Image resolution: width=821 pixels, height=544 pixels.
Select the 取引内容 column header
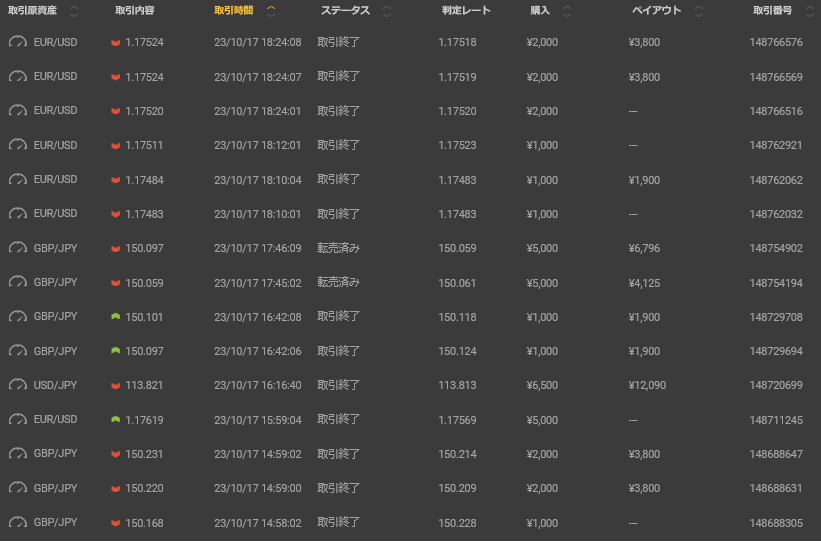136,11
